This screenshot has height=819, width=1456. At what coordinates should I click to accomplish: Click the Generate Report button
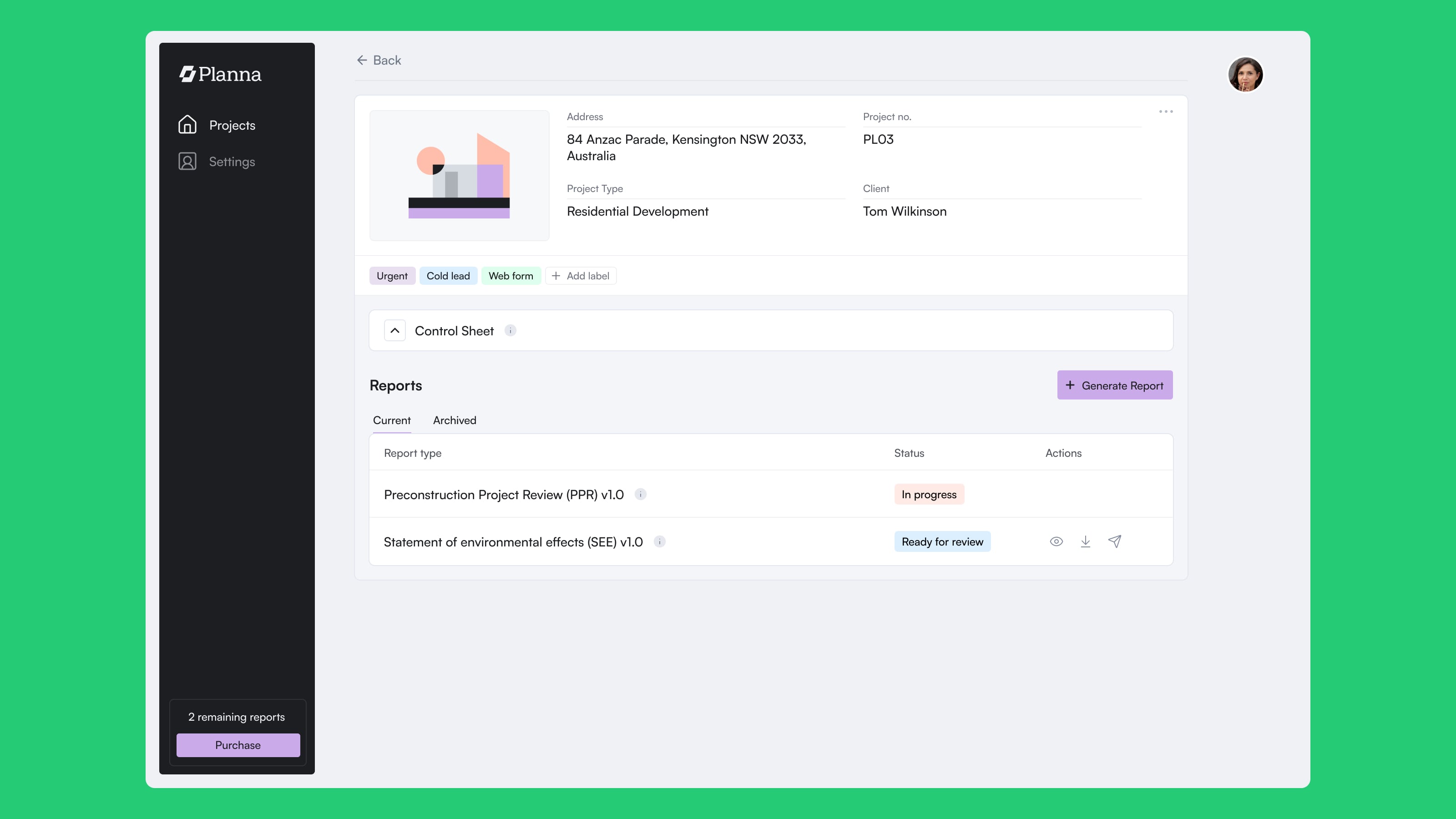(x=1114, y=385)
